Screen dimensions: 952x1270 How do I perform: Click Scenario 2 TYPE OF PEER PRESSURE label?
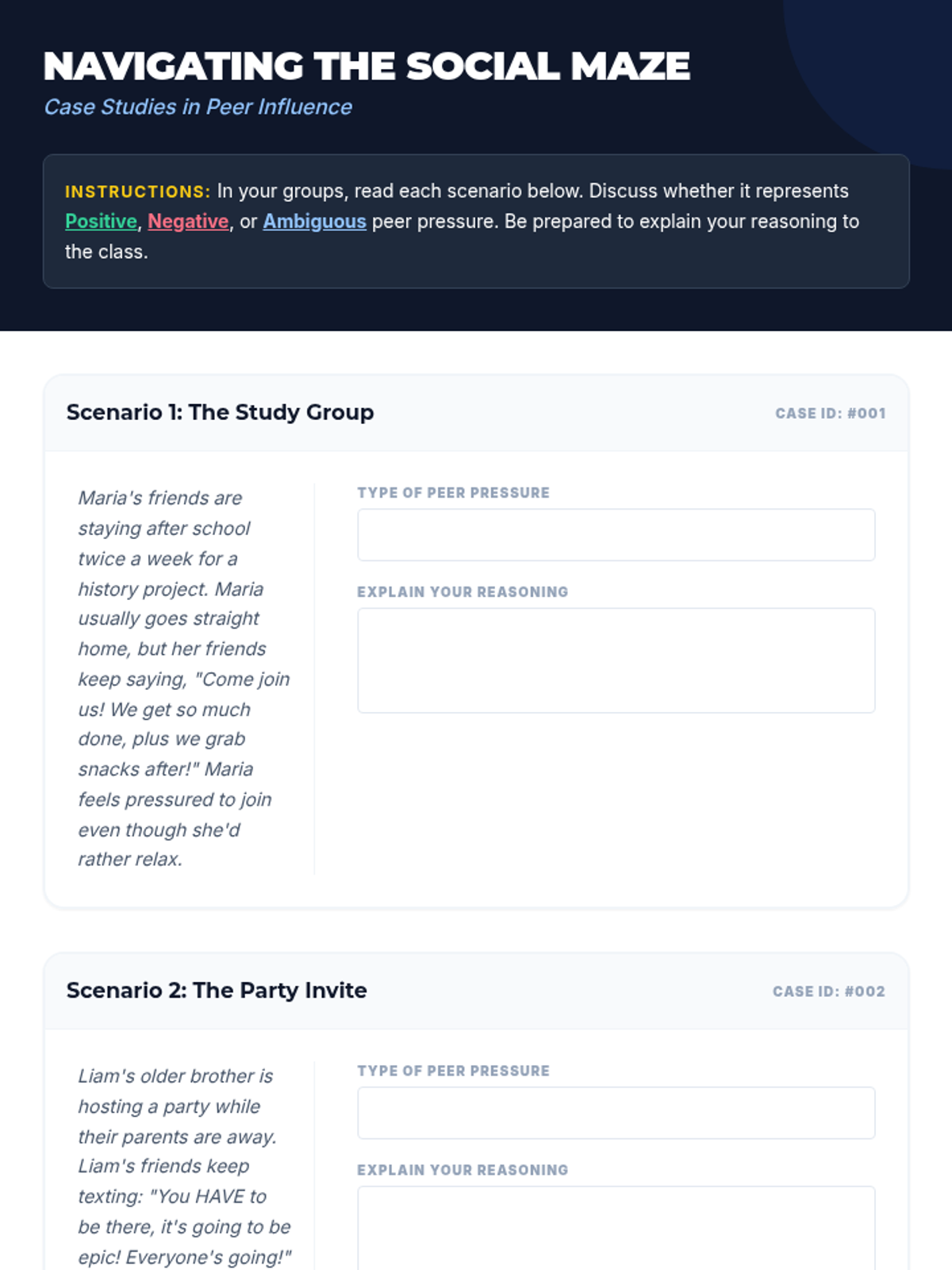[x=453, y=1071]
